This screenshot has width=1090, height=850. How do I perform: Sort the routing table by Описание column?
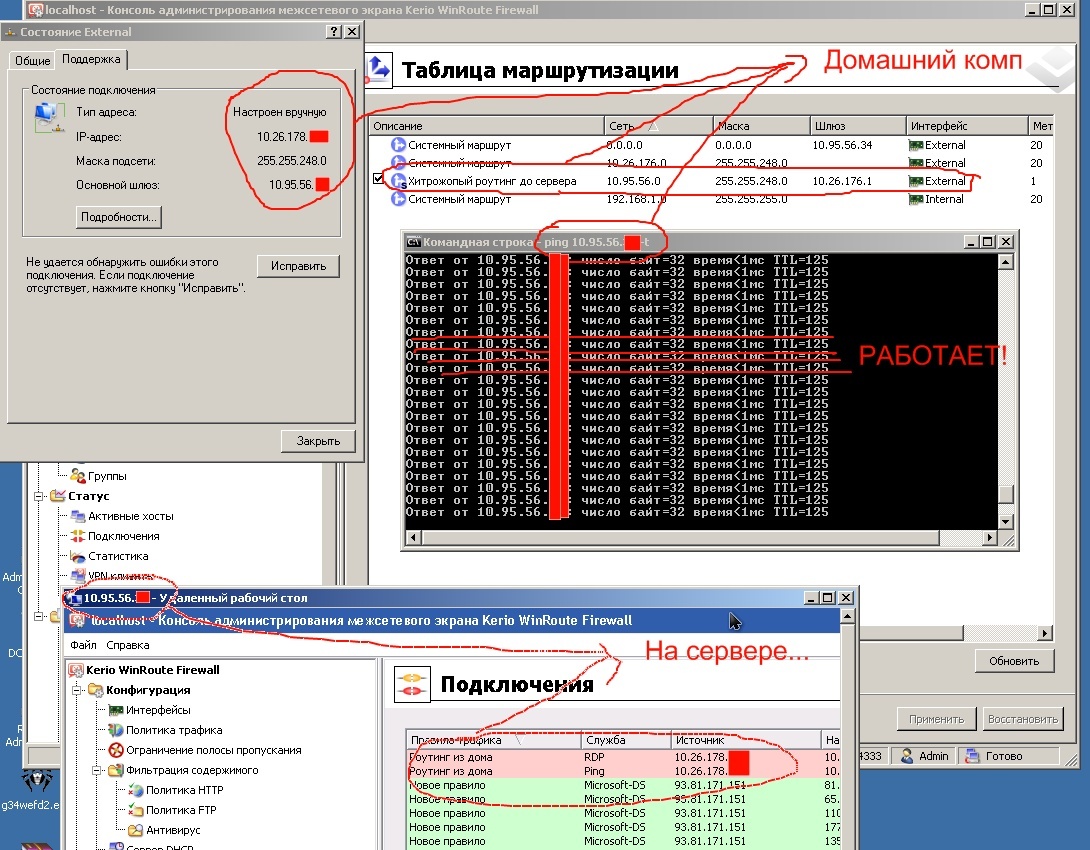[x=487, y=126]
